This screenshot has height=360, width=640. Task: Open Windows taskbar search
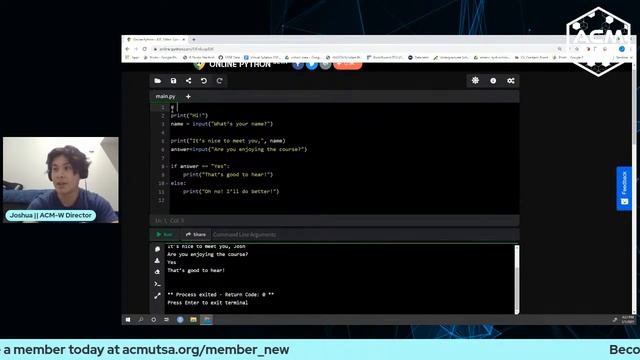coord(141,320)
